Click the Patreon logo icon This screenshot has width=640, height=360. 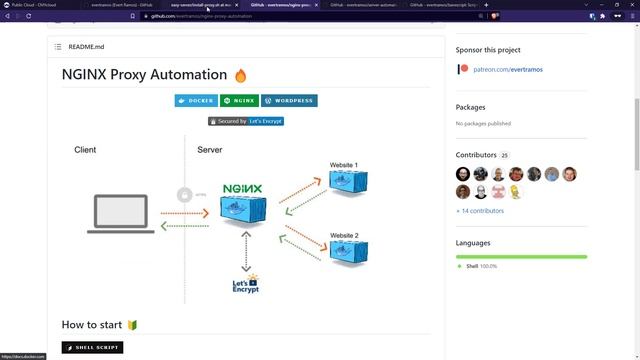pos(463,69)
